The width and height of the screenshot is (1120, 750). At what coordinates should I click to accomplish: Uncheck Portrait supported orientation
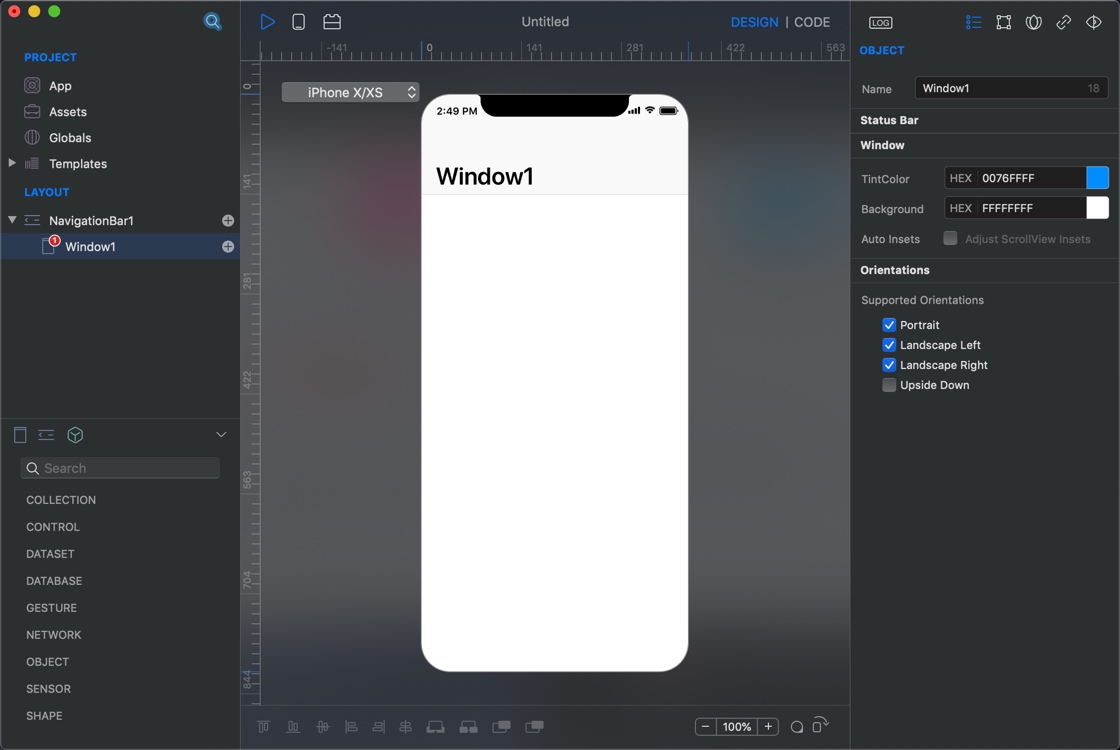pyautogui.click(x=889, y=324)
